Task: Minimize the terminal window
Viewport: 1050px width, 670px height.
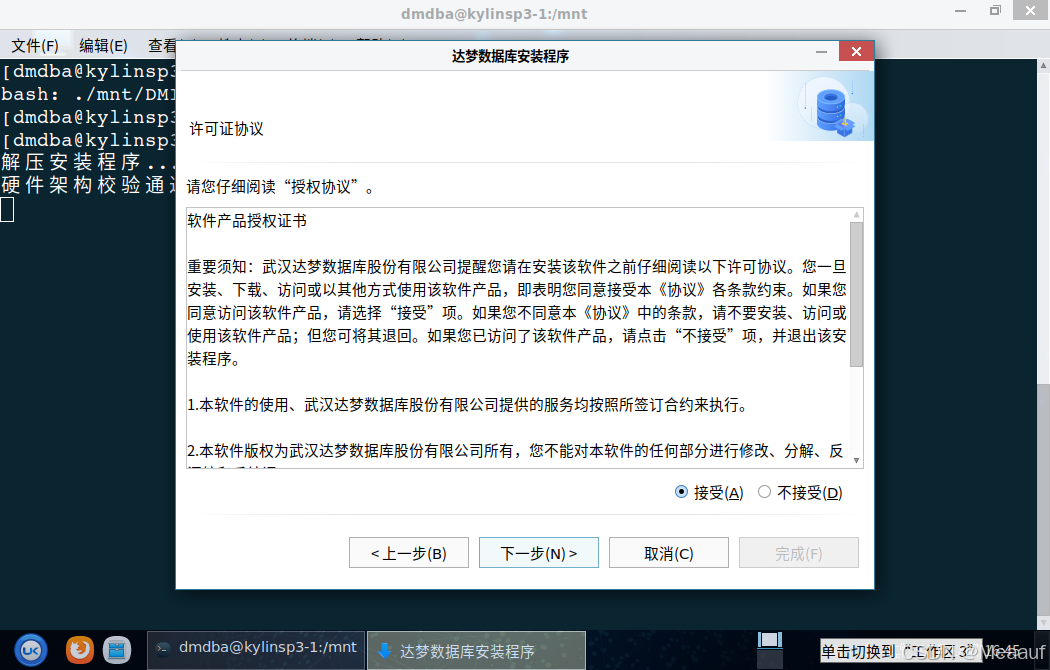Action: (x=960, y=11)
